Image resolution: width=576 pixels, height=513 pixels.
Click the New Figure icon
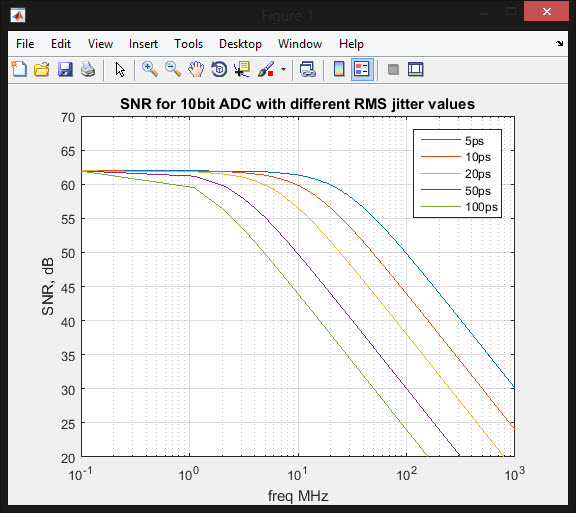point(19,69)
